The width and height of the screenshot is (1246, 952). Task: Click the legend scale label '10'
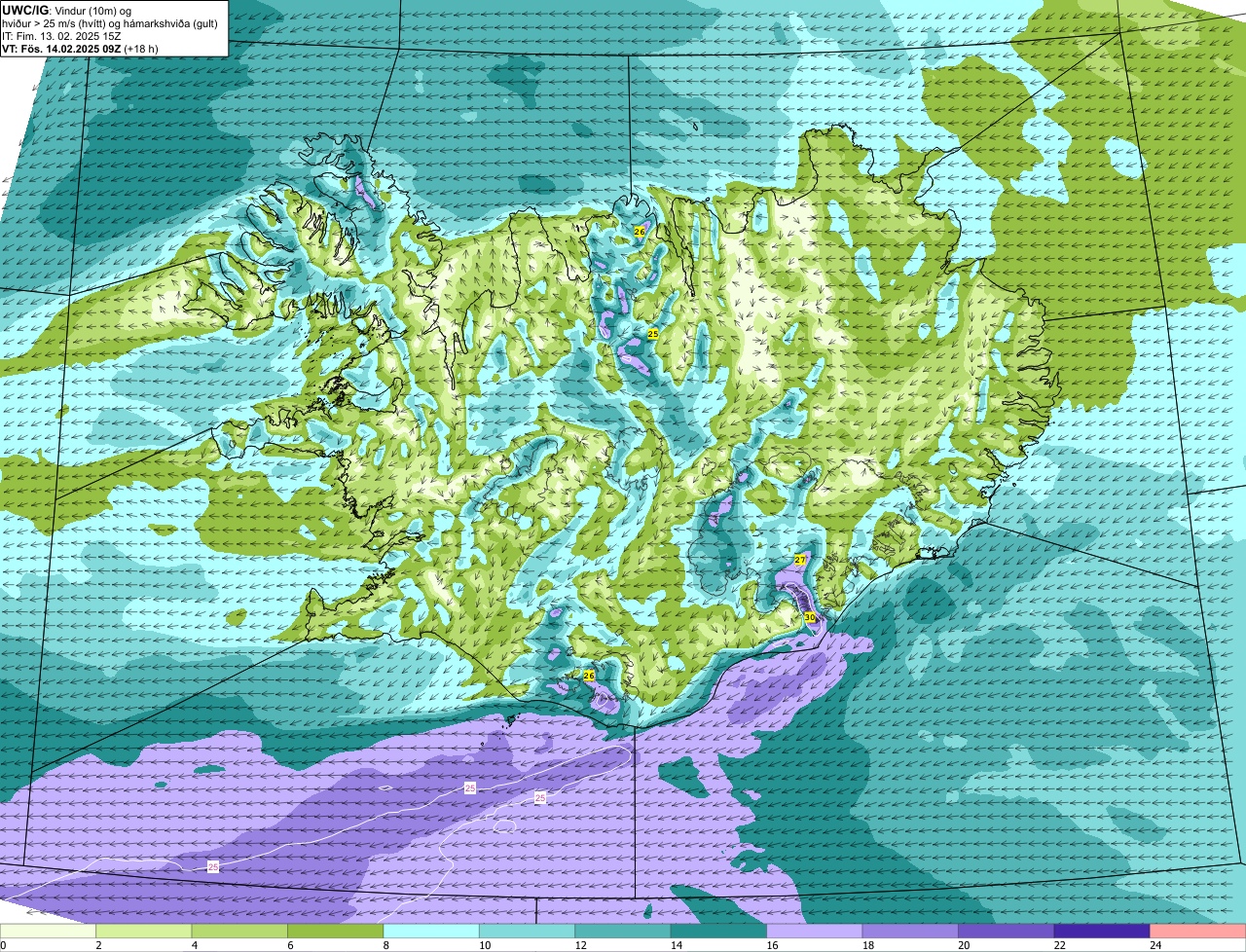click(485, 945)
